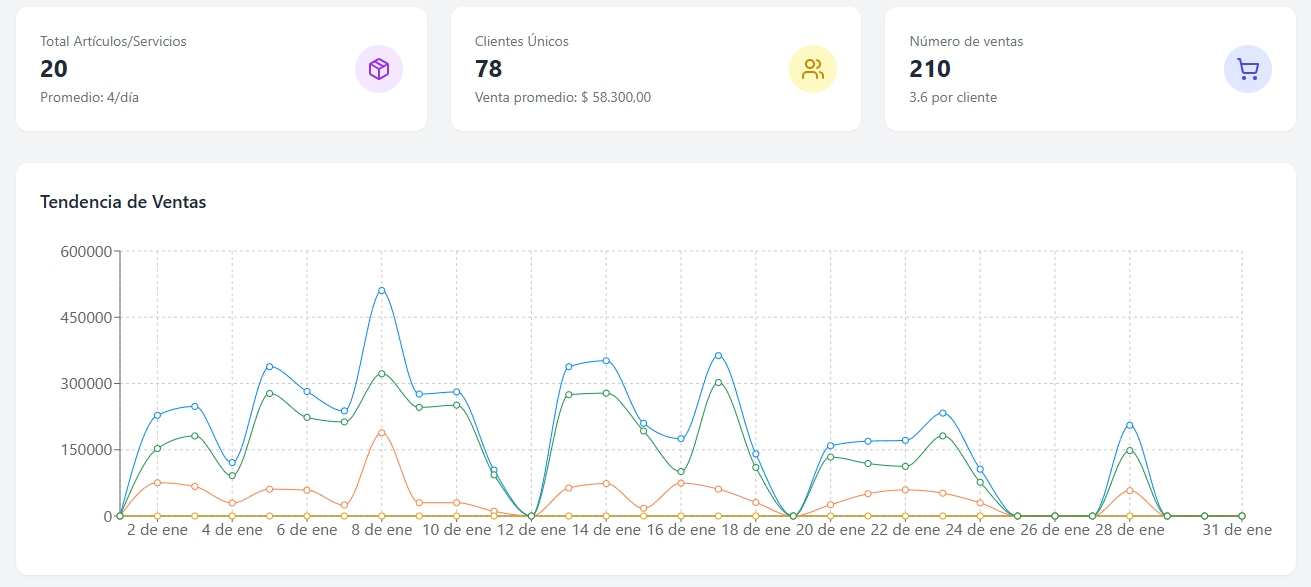Click the blue data point on 28 de ene
The height and width of the screenshot is (587, 1311).
pos(1130,425)
